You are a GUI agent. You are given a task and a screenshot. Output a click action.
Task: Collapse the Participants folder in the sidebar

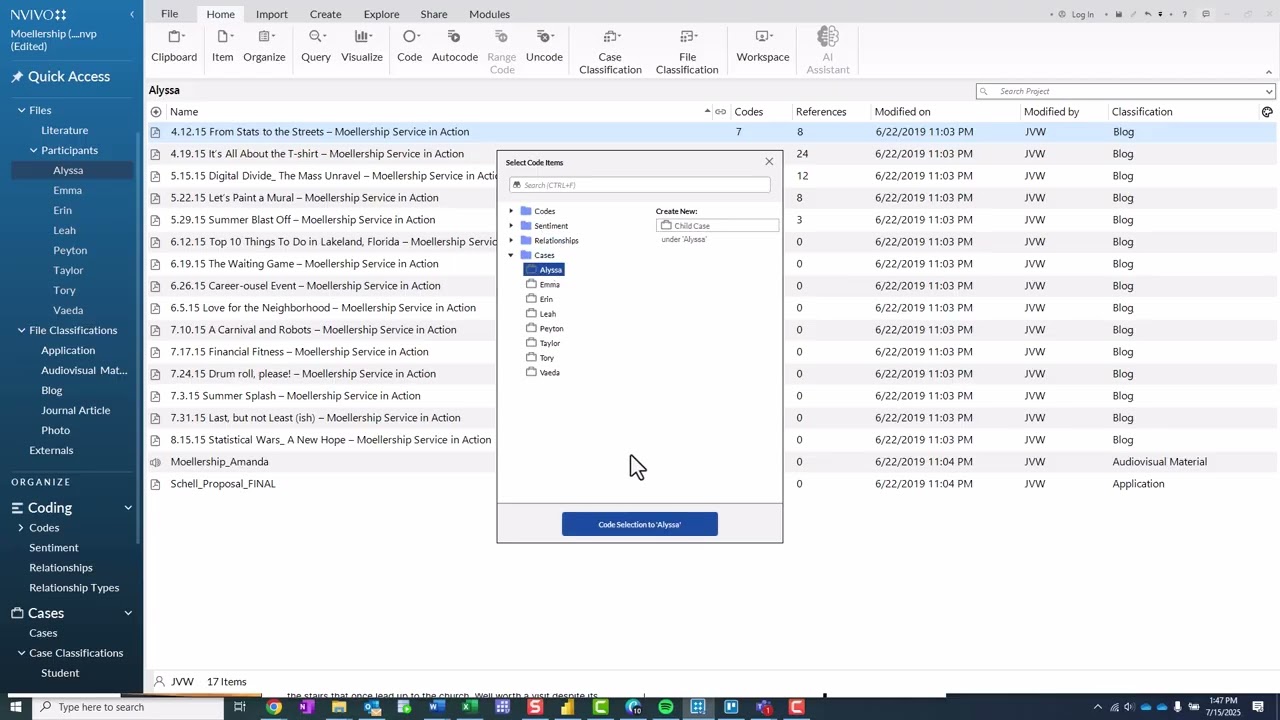pos(33,150)
